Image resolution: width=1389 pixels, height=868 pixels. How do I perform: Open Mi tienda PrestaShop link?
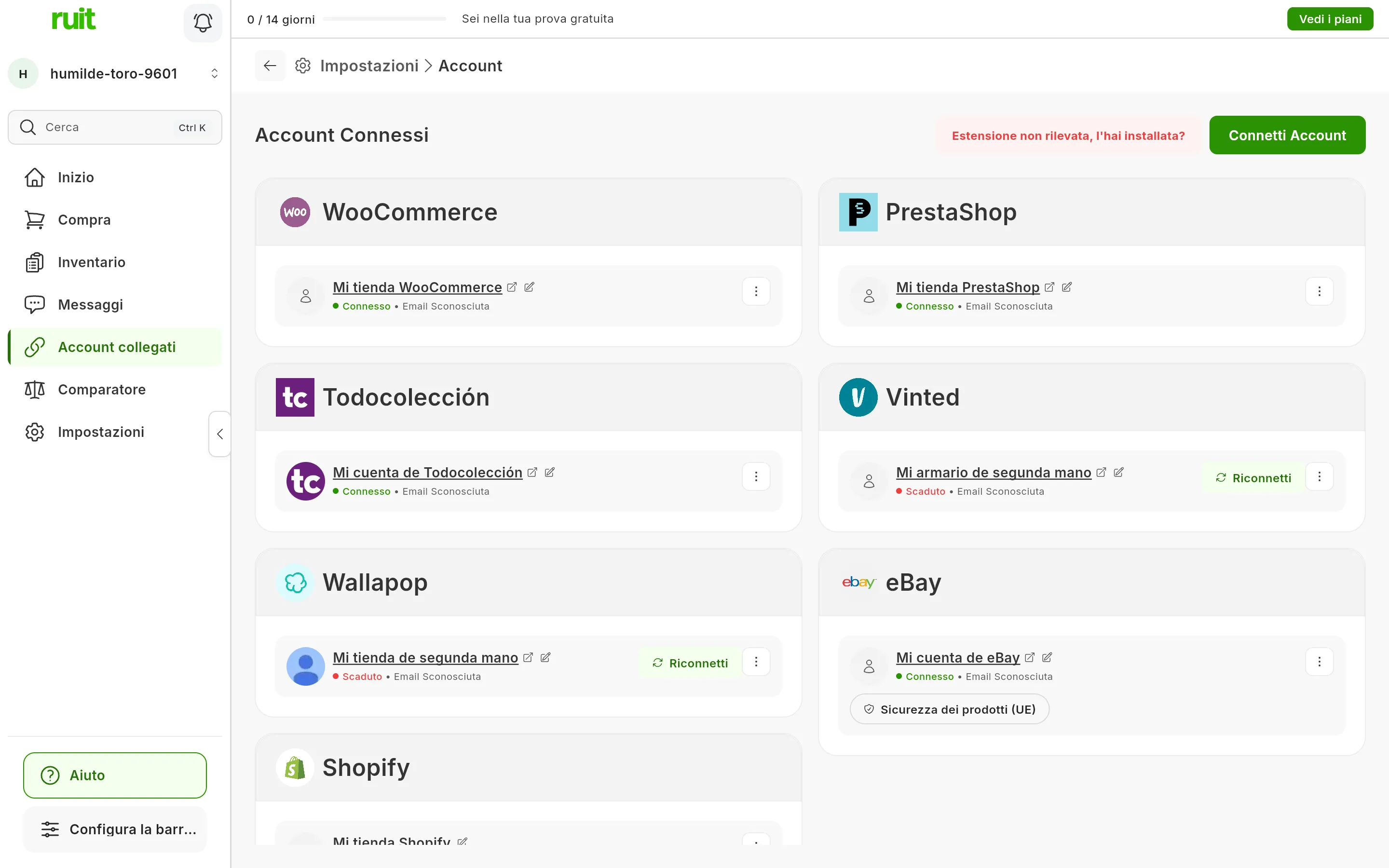tap(967, 287)
